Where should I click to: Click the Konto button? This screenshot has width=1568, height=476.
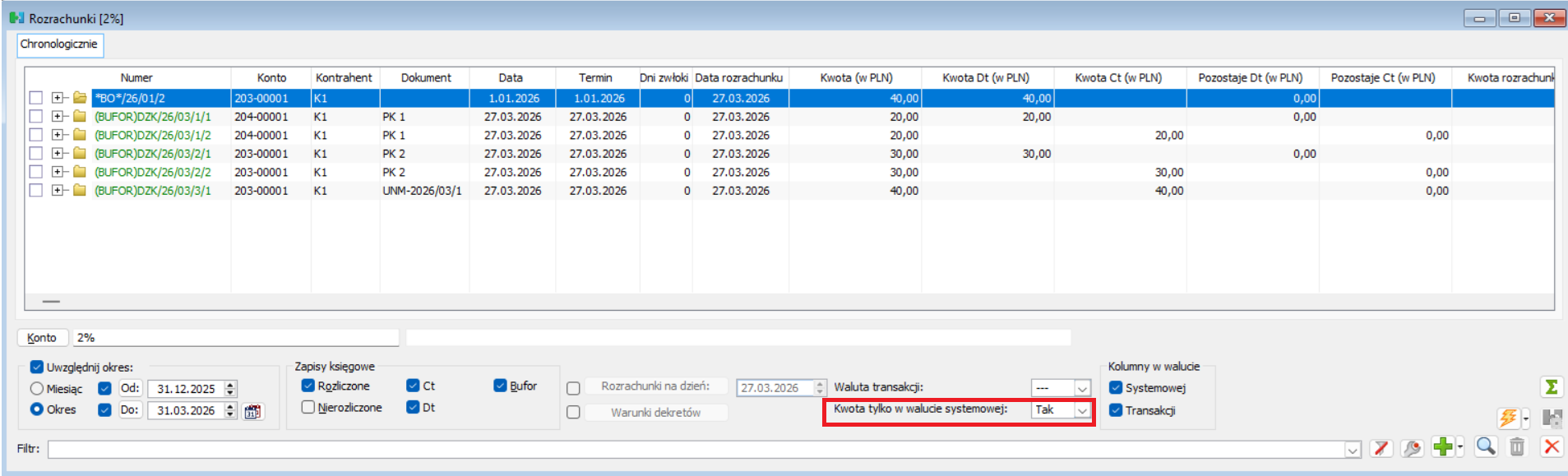42,338
